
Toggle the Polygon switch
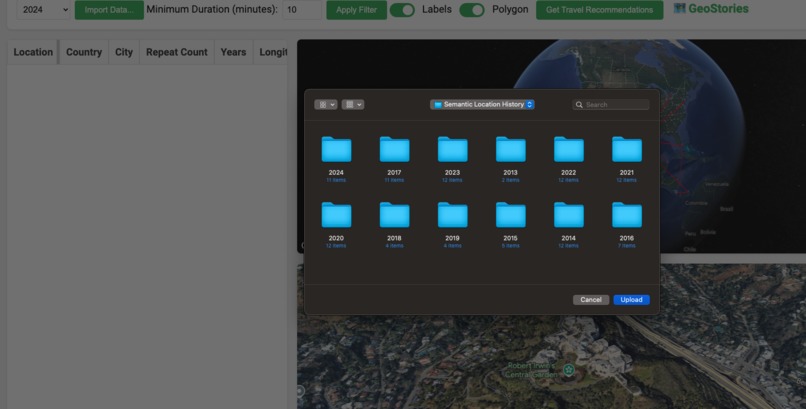[472, 10]
